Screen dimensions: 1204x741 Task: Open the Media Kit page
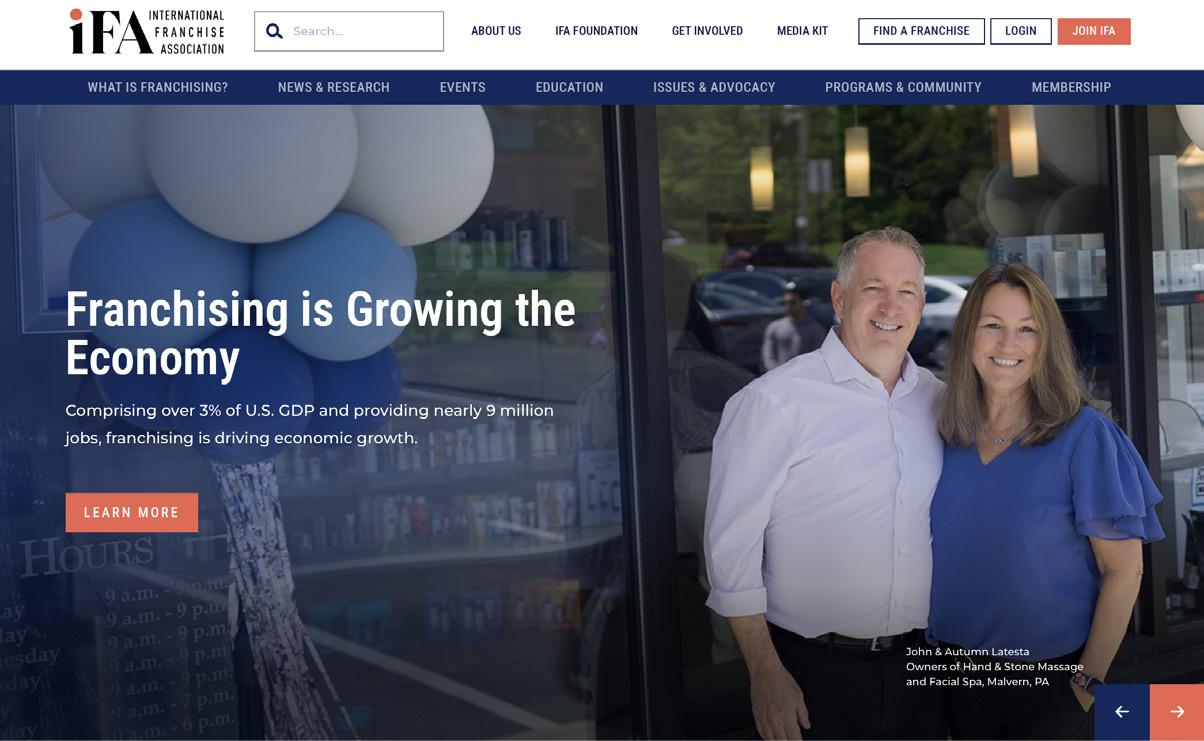tap(802, 31)
